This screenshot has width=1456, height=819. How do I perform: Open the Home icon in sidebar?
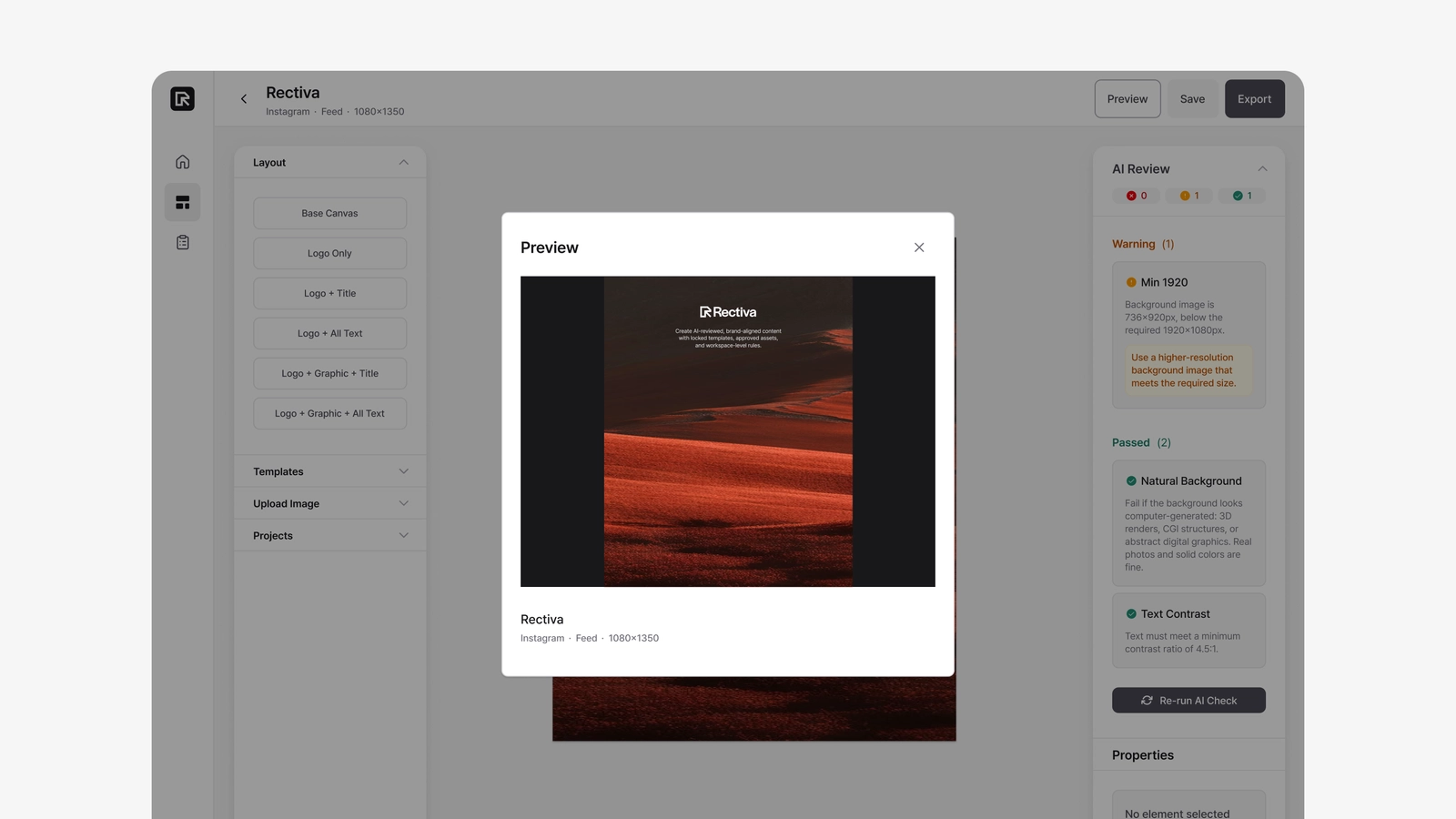tap(182, 162)
